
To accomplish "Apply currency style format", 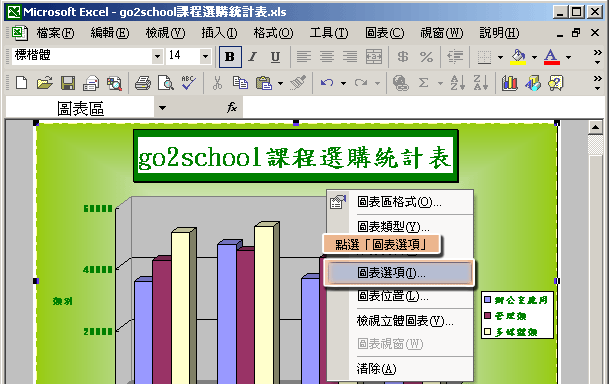I will pyautogui.click(x=403, y=57).
